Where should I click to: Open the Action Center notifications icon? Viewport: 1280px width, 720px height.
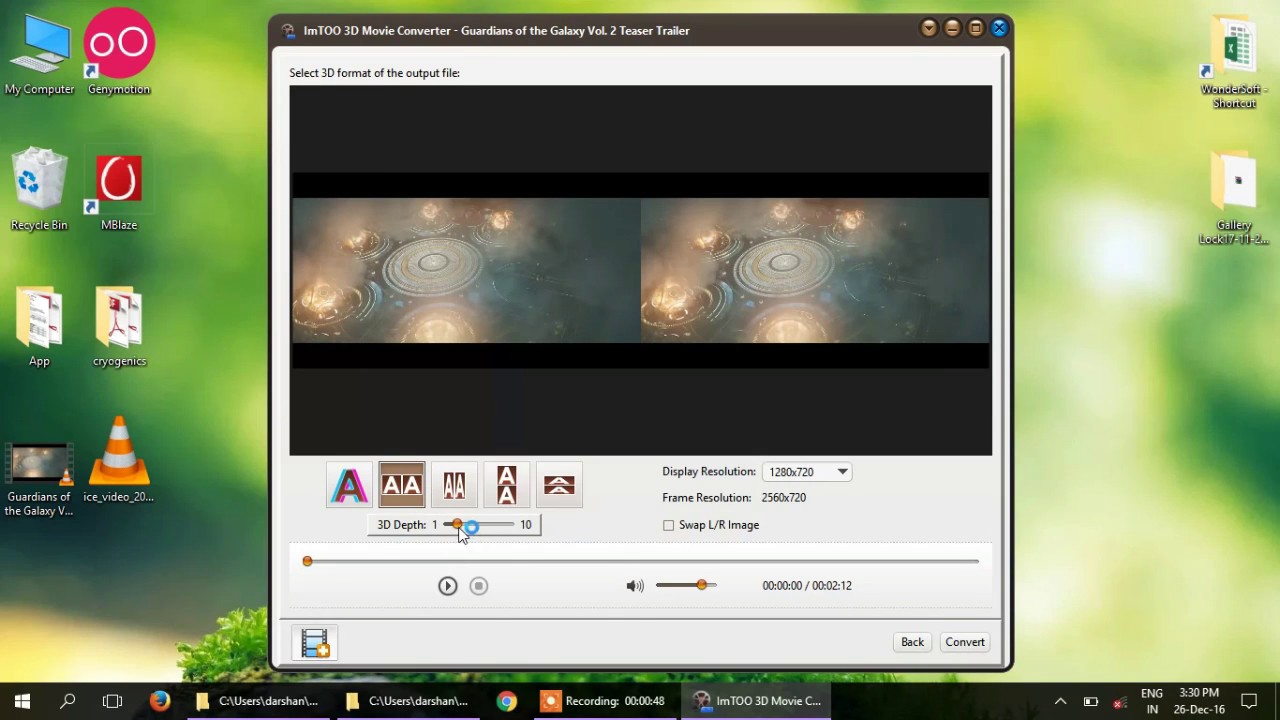pyautogui.click(x=1249, y=701)
